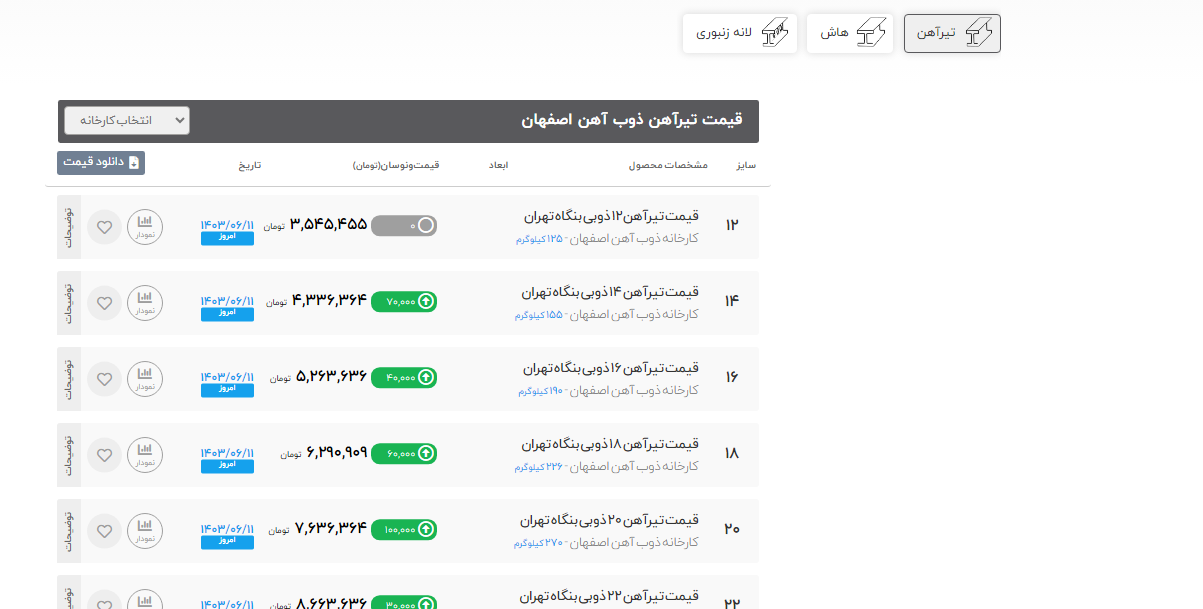The width and height of the screenshot is (1203, 609).
Task: Switch to the هاش tab
Action: pos(850,33)
